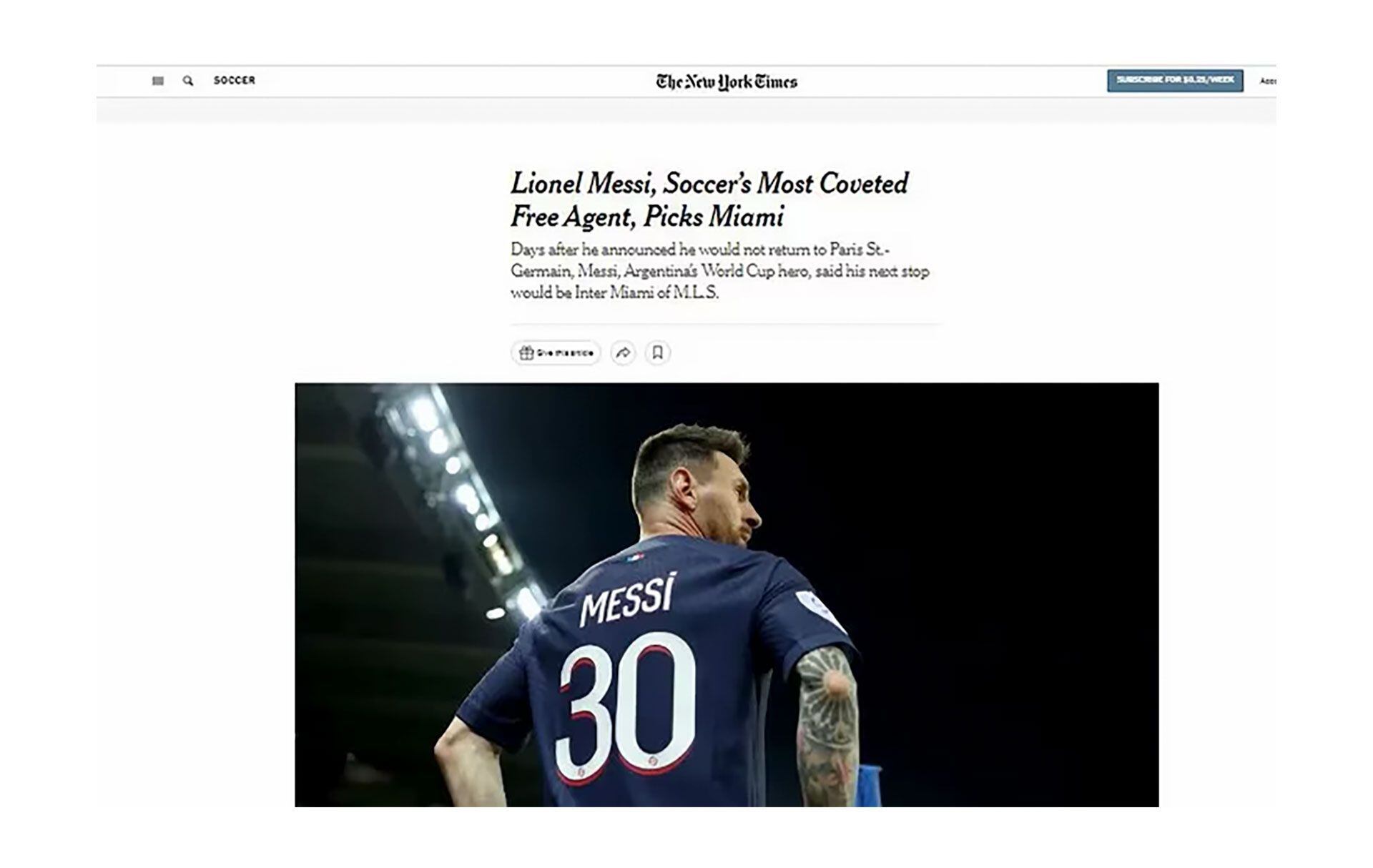This screenshot has width=1373, height=868.
Task: Click the share arrow icon
Action: click(x=623, y=352)
